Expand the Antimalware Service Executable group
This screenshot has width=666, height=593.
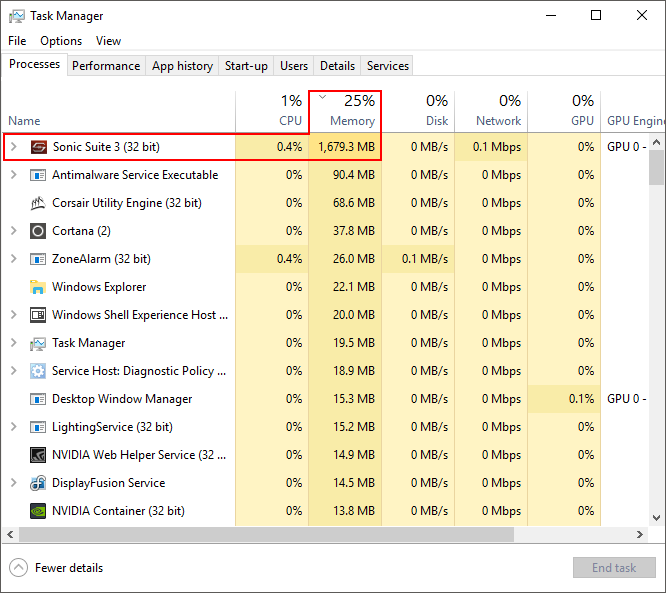14,175
